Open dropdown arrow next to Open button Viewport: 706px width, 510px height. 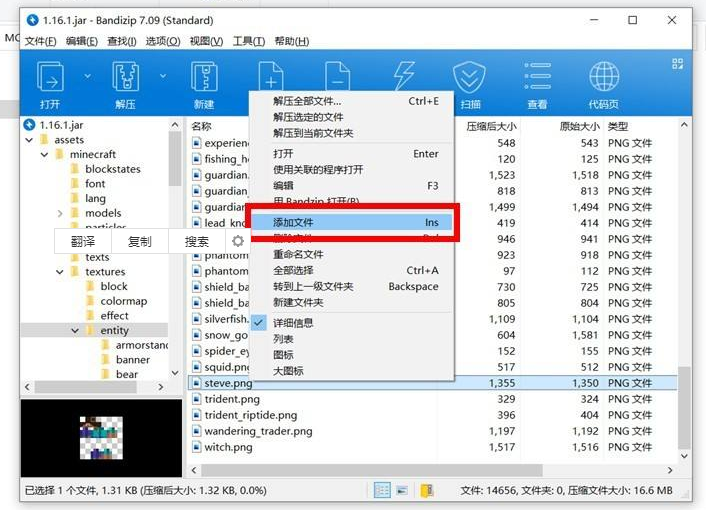pyautogui.click(x=87, y=76)
